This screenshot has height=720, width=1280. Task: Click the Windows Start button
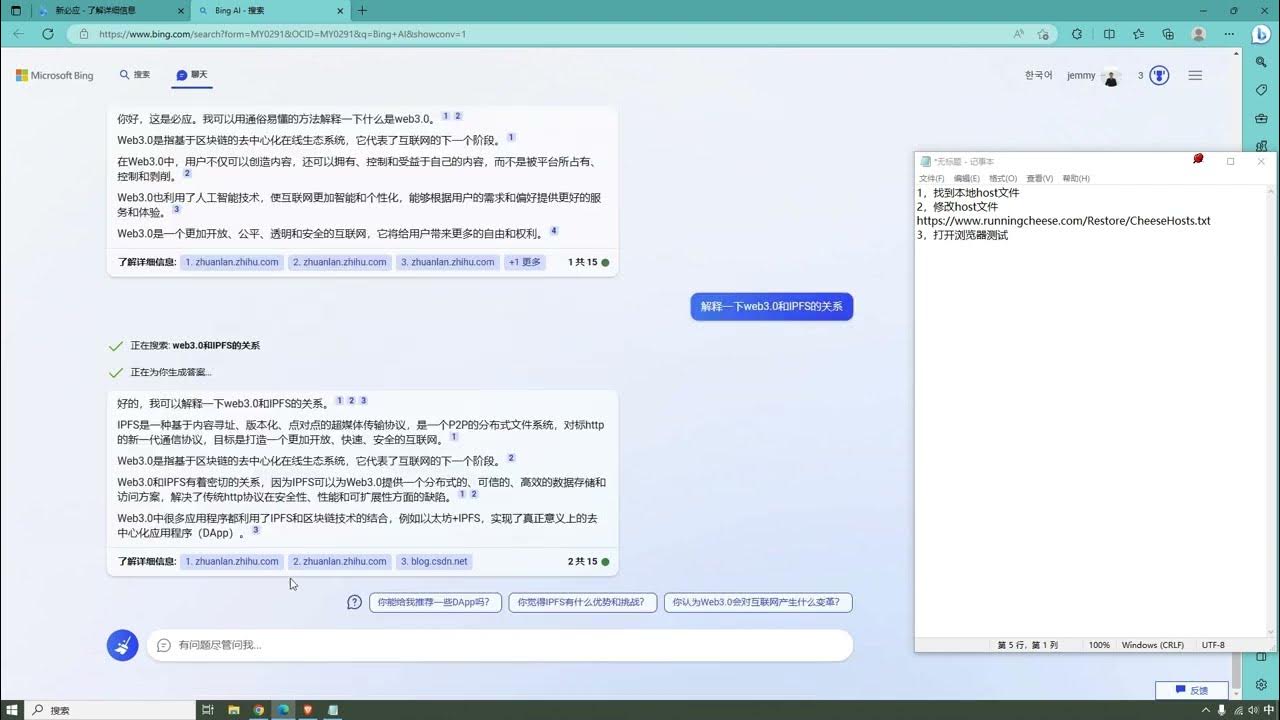(x=12, y=709)
